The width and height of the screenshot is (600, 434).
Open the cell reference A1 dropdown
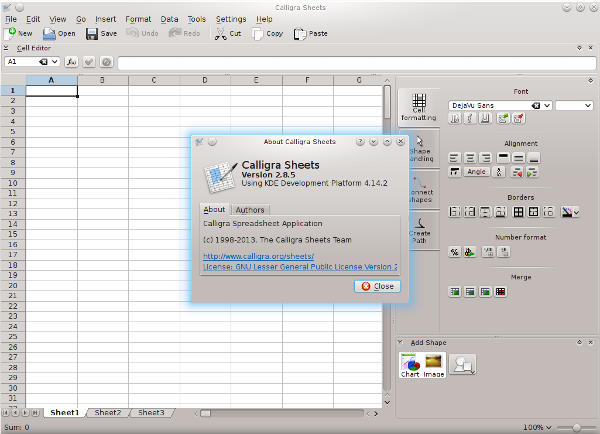[x=54, y=62]
